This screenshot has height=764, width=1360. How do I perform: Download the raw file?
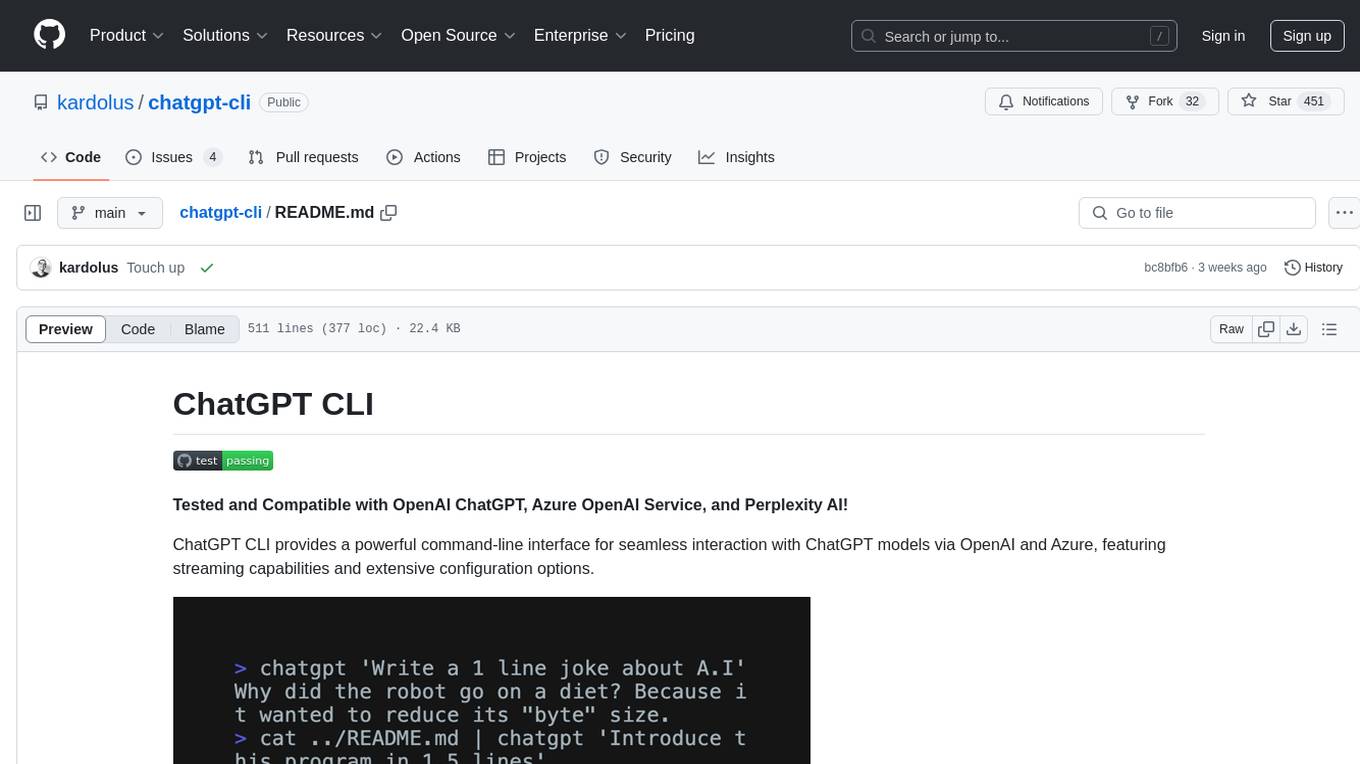click(1293, 329)
